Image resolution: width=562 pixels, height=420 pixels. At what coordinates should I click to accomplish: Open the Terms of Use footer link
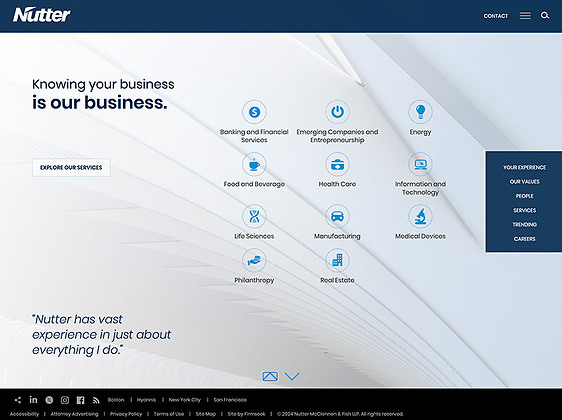pyautogui.click(x=169, y=414)
